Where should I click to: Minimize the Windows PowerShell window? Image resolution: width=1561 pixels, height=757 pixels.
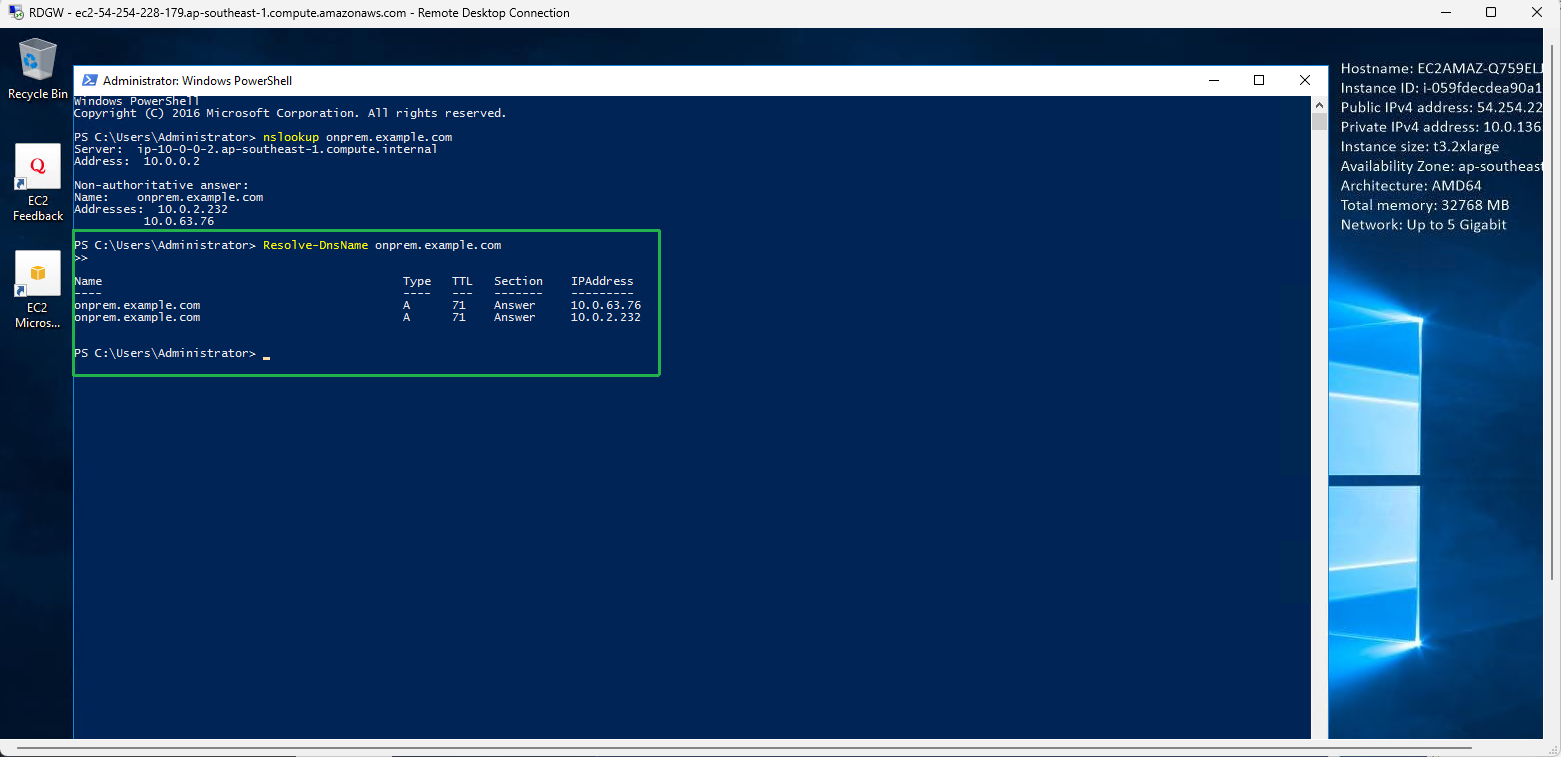coord(1213,81)
